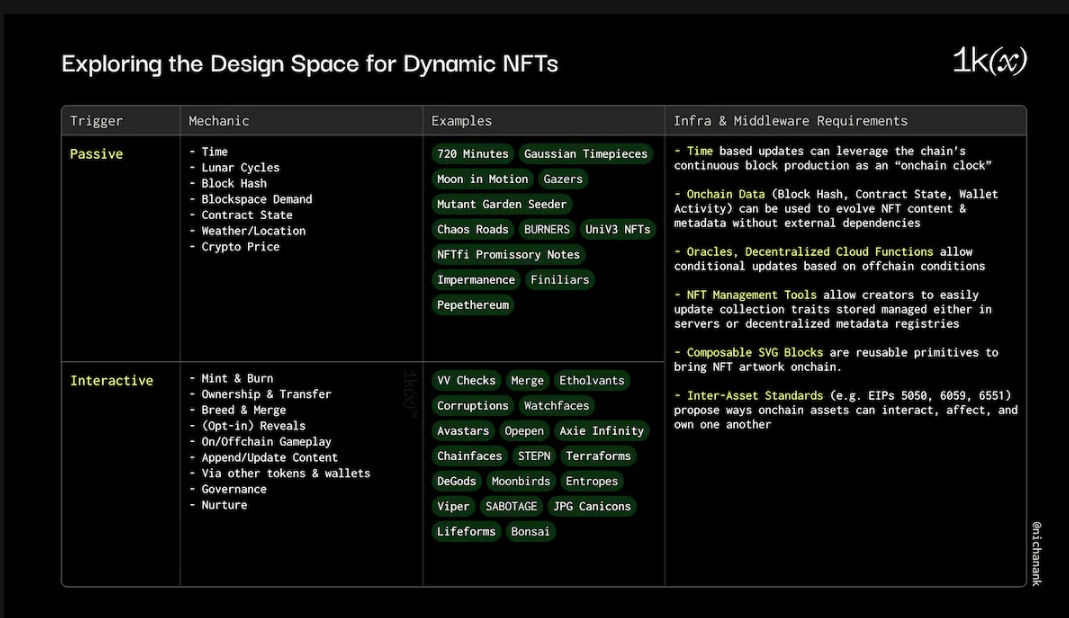Viewport: 1069px width, 618px height.
Task: Click the SABOTAGE tag
Action: click(511, 507)
